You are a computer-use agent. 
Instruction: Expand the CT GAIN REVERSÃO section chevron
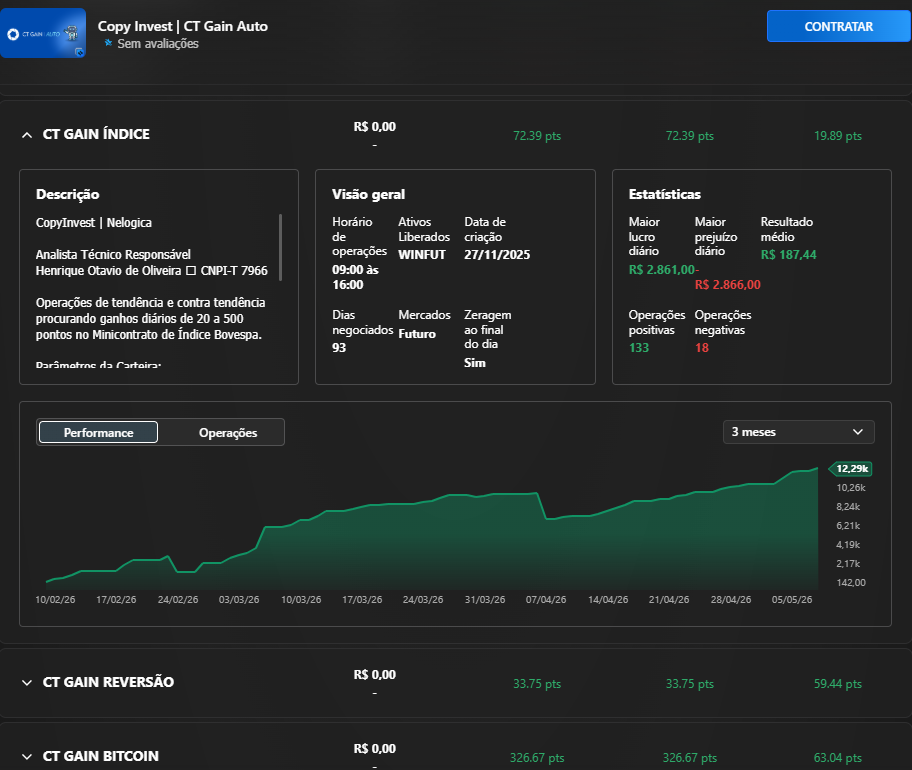tap(27, 683)
